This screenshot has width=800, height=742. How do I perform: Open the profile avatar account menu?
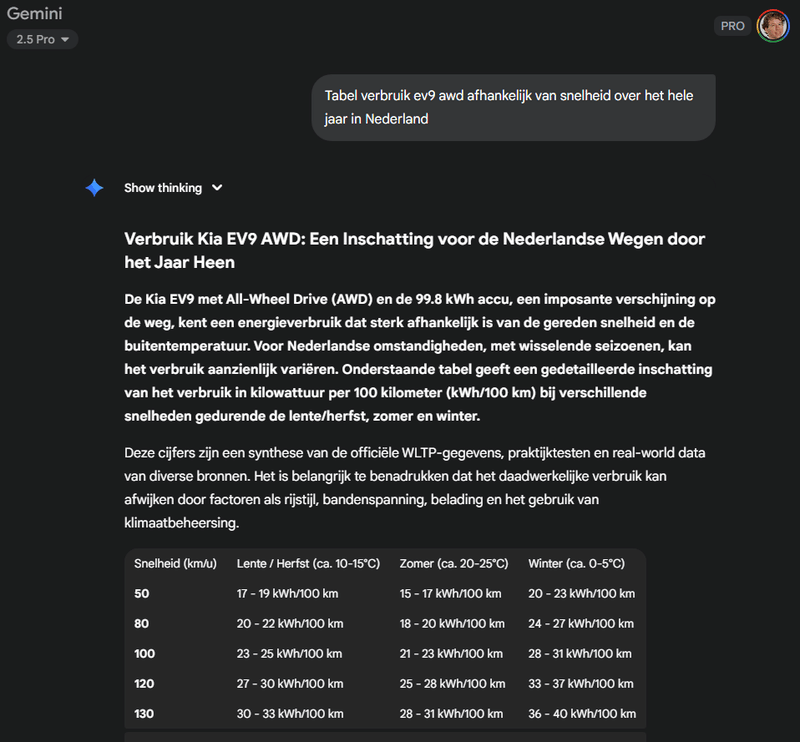tap(773, 26)
